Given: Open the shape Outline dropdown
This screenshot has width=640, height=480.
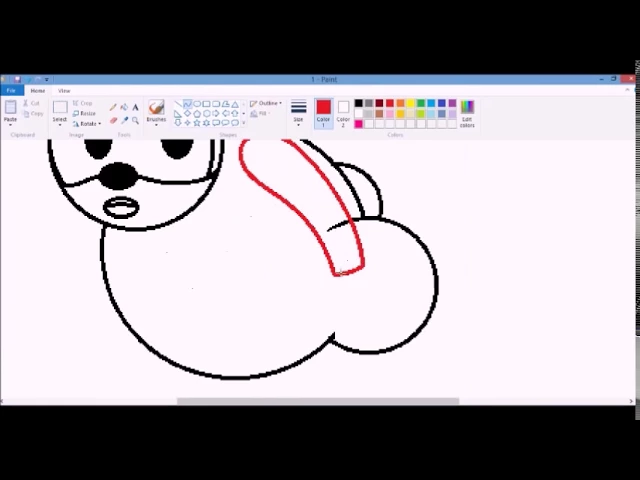Looking at the screenshot, I should pos(266,103).
